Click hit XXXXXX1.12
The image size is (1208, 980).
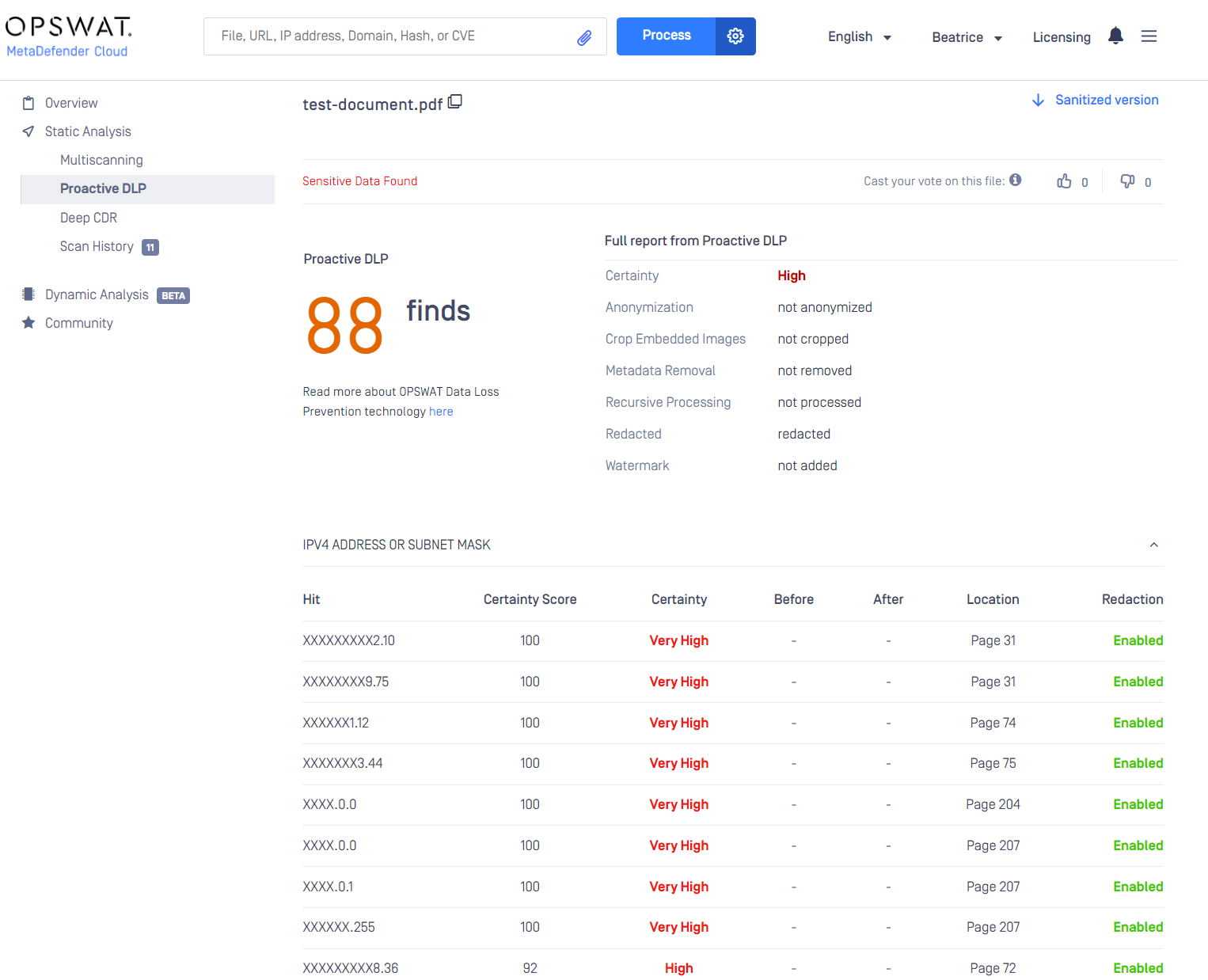pyautogui.click(x=336, y=723)
